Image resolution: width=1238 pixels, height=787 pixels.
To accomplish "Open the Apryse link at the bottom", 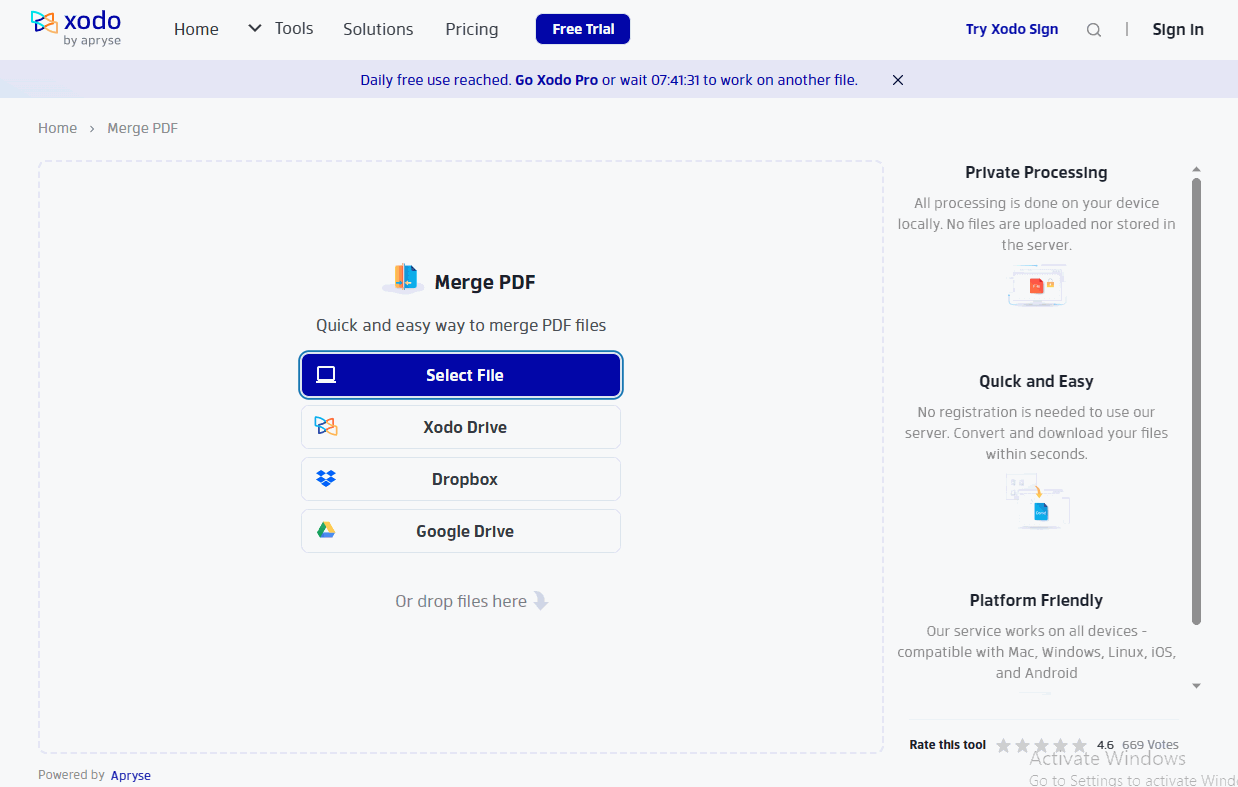I will [131, 775].
